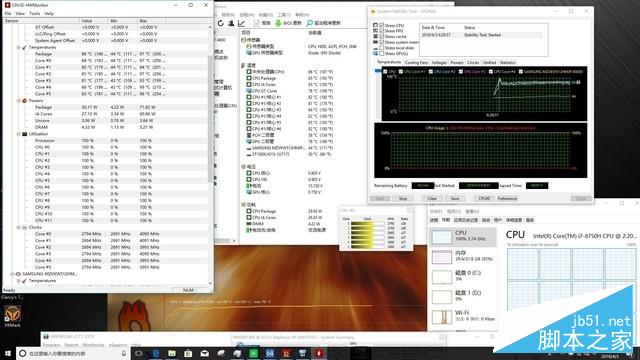
Task: Collapse the Temperatures node in HWMonitor
Action: (18, 47)
